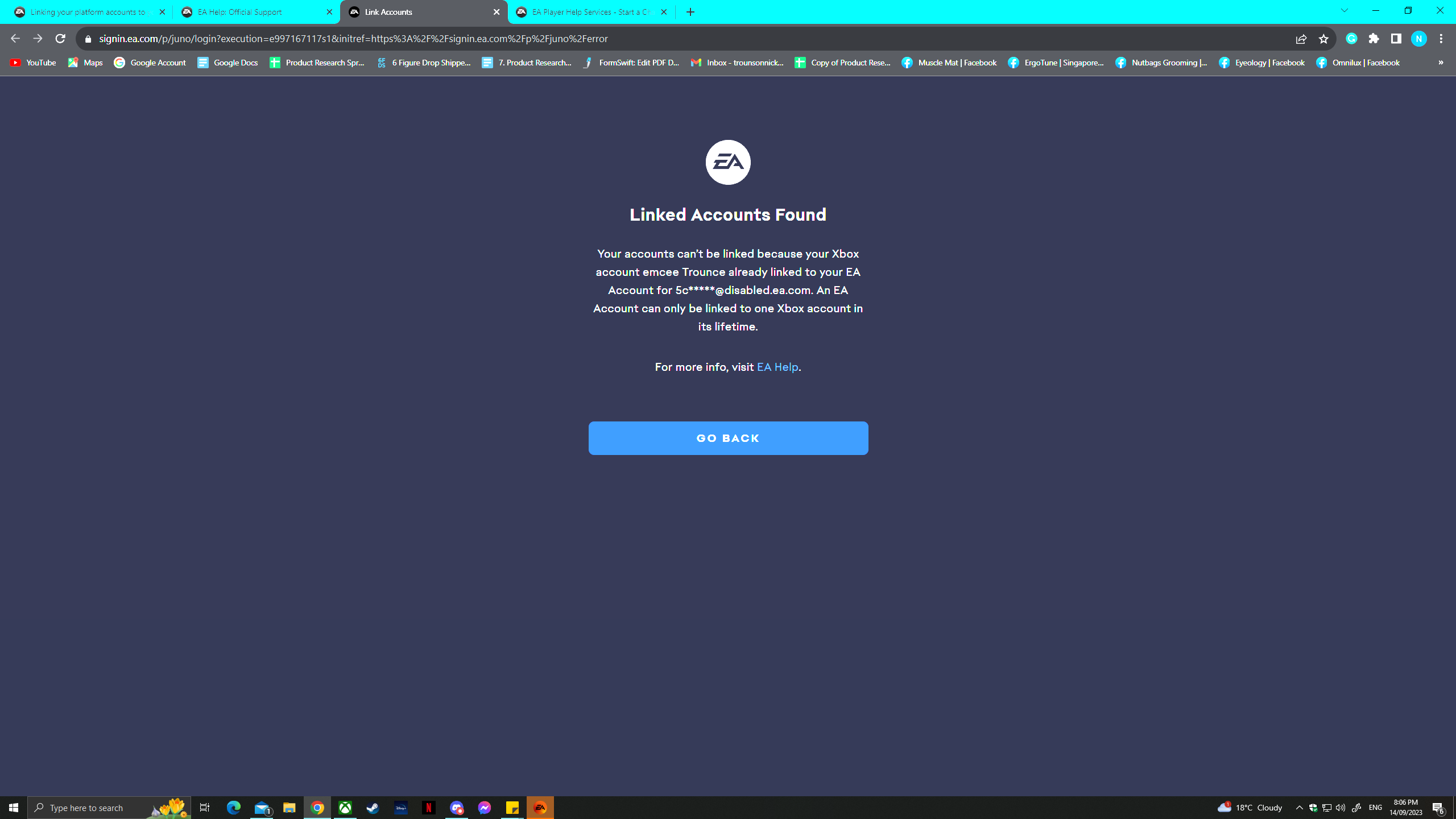Show hidden system tray icons
The height and width of the screenshot is (819, 1456).
pyautogui.click(x=1300, y=808)
